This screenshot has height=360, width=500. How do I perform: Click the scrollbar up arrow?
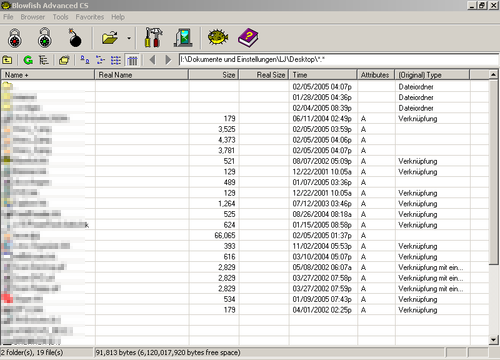[x=494, y=75]
